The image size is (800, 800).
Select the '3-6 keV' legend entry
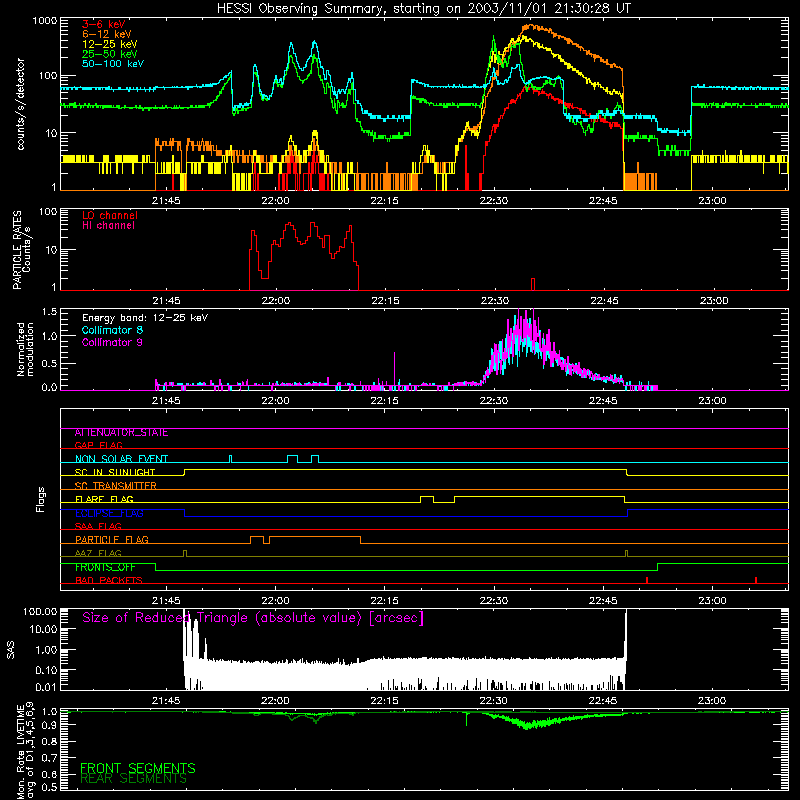103,24
